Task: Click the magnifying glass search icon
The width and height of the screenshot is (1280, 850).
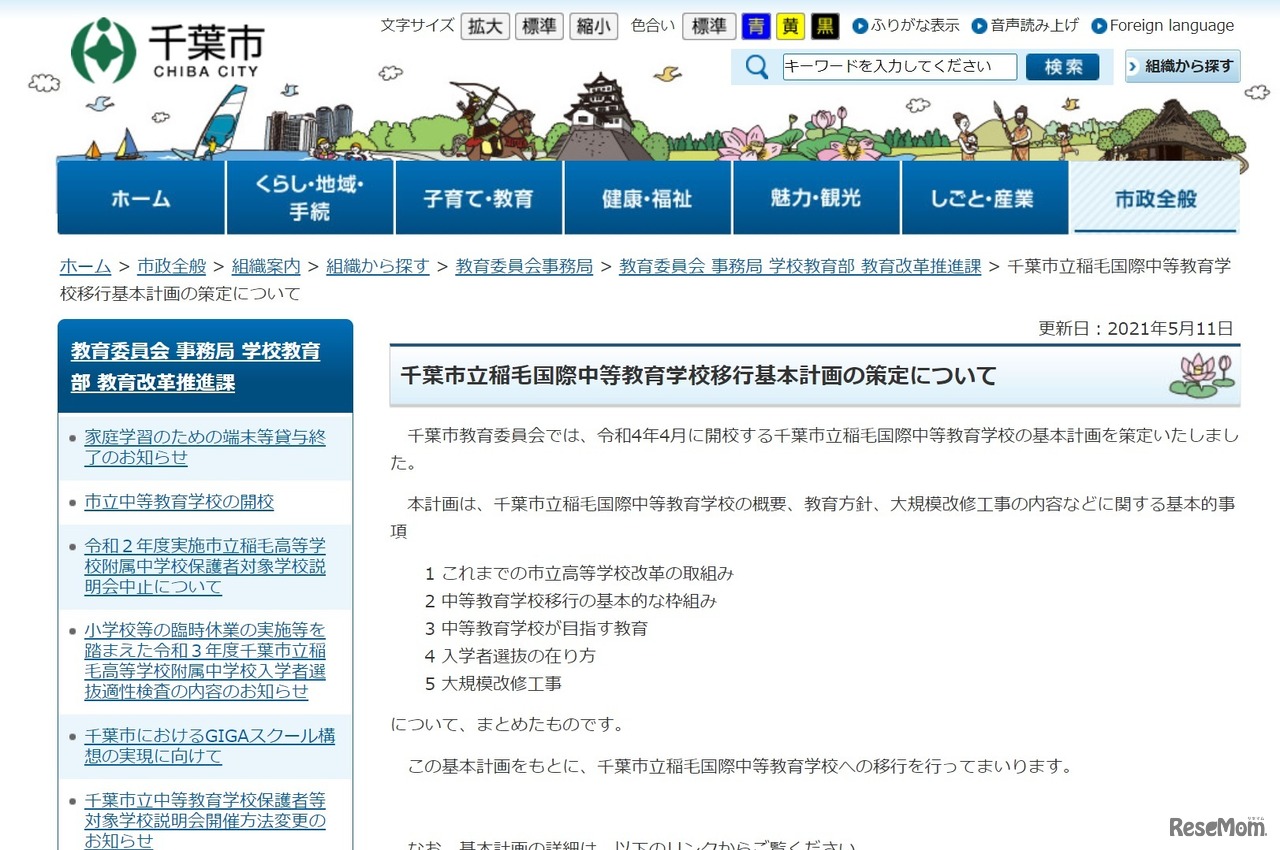Action: coord(754,66)
